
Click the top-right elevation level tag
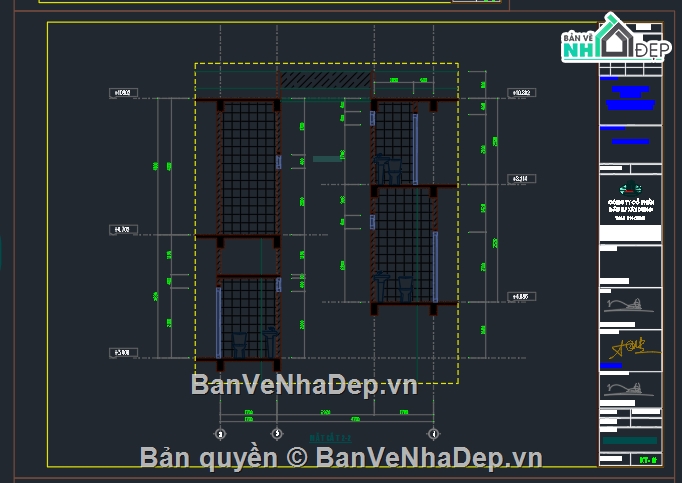(x=522, y=92)
